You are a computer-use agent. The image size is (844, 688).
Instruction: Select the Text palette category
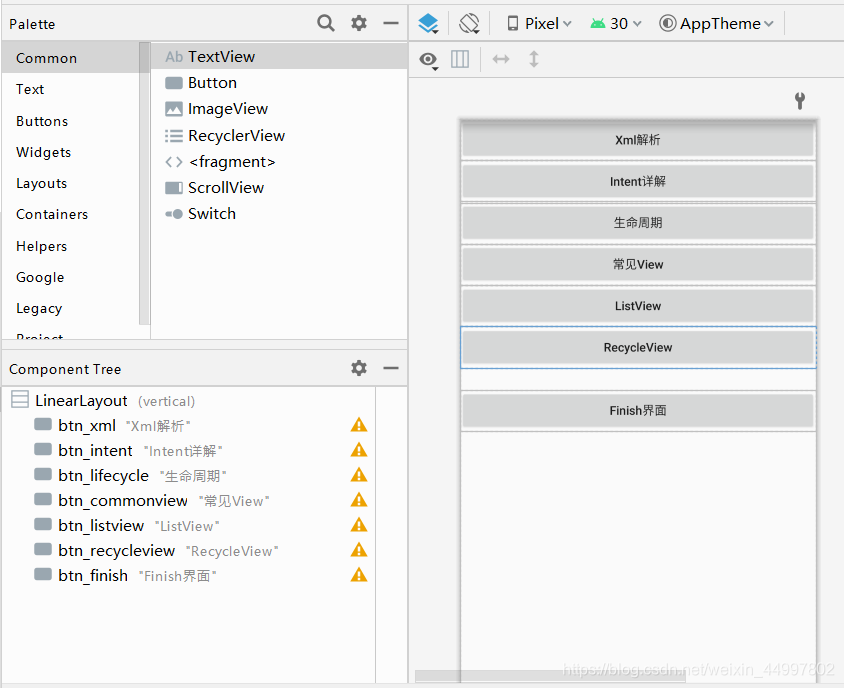pos(71,89)
